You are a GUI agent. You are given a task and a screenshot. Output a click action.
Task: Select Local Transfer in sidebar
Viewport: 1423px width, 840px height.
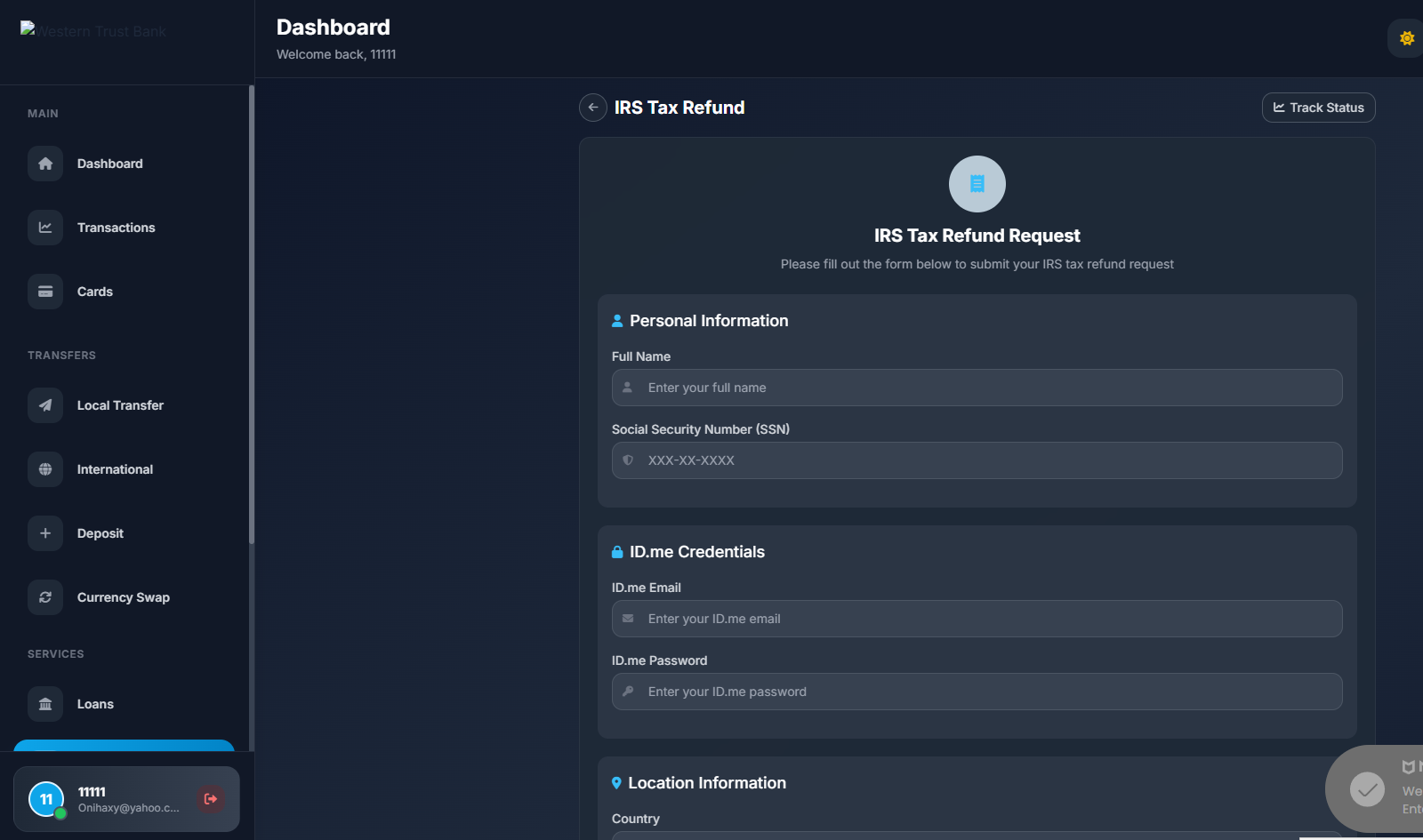click(x=126, y=405)
